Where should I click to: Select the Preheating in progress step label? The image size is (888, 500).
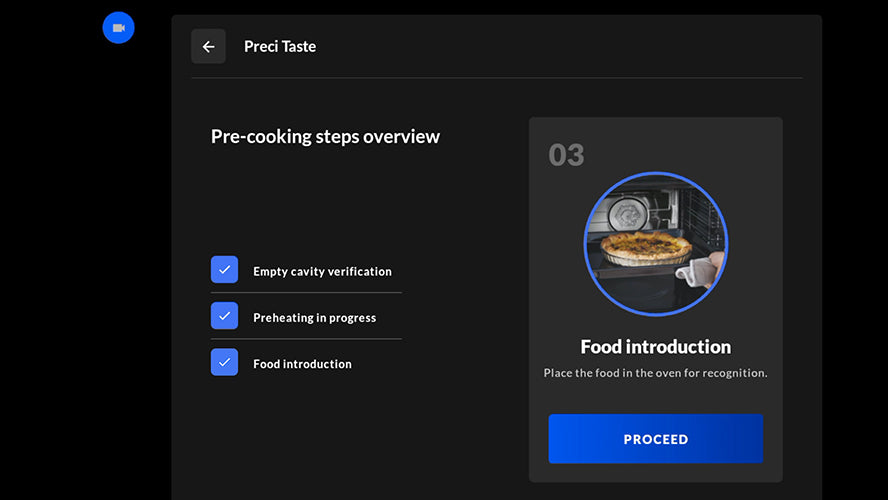pos(314,318)
